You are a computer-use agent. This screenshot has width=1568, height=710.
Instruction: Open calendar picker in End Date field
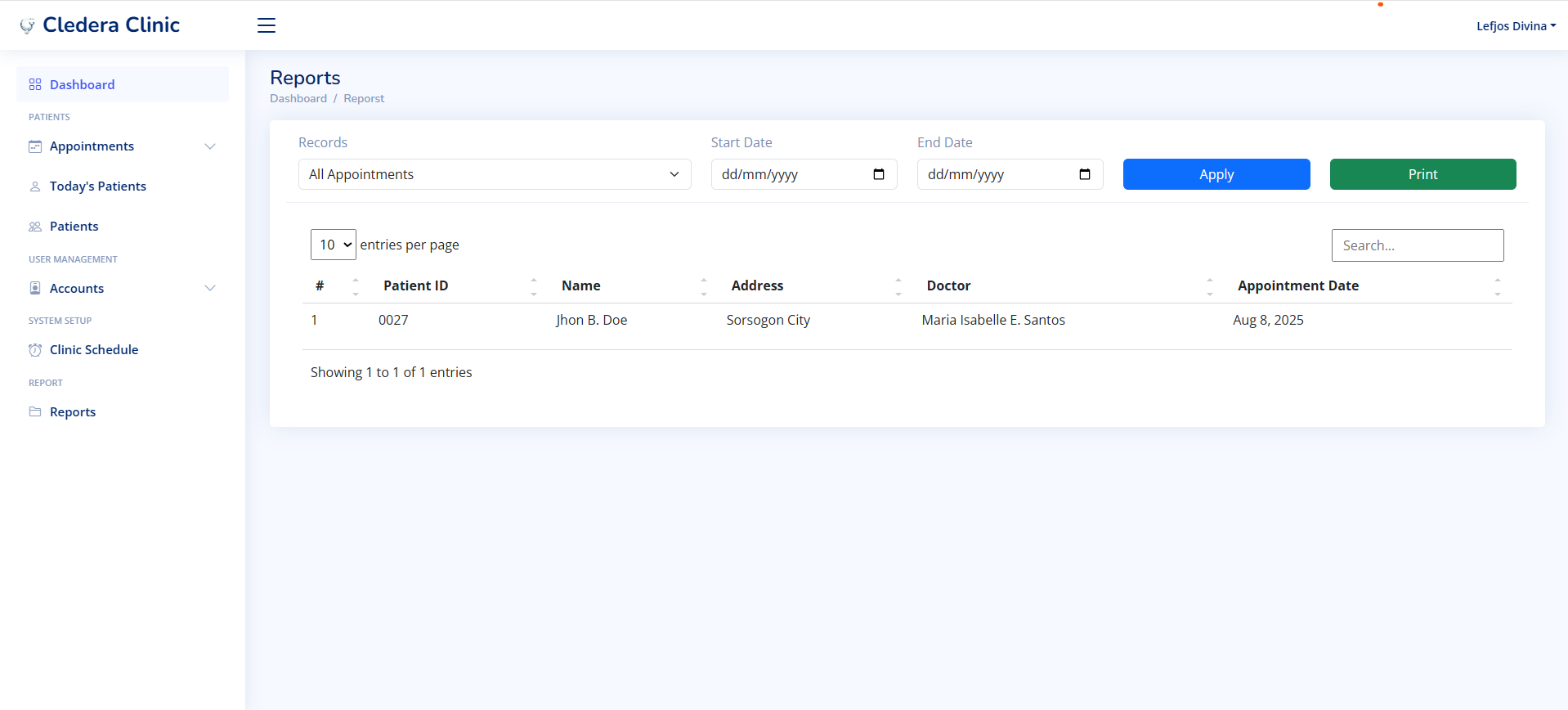pyautogui.click(x=1085, y=174)
